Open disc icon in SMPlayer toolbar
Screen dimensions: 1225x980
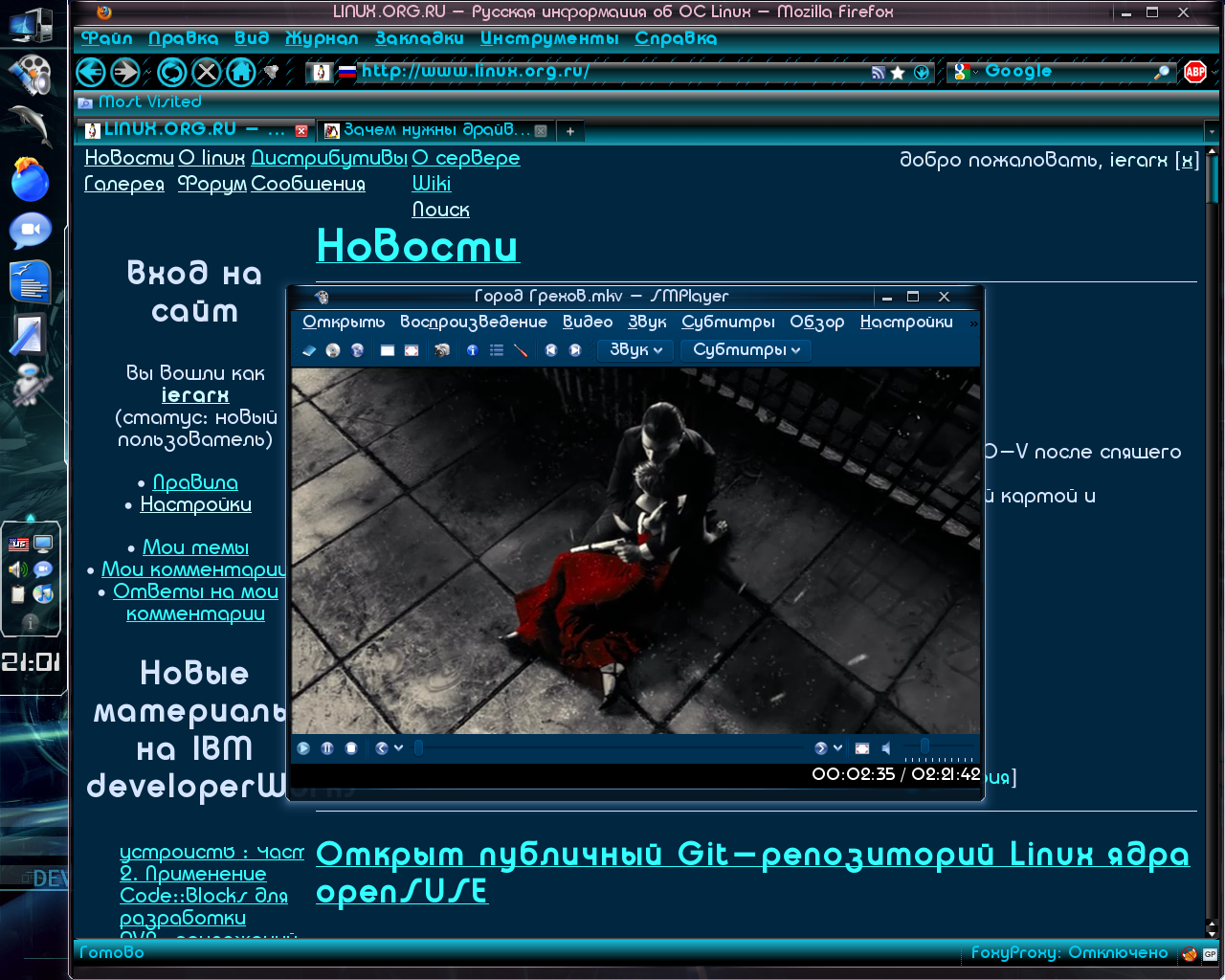[333, 350]
